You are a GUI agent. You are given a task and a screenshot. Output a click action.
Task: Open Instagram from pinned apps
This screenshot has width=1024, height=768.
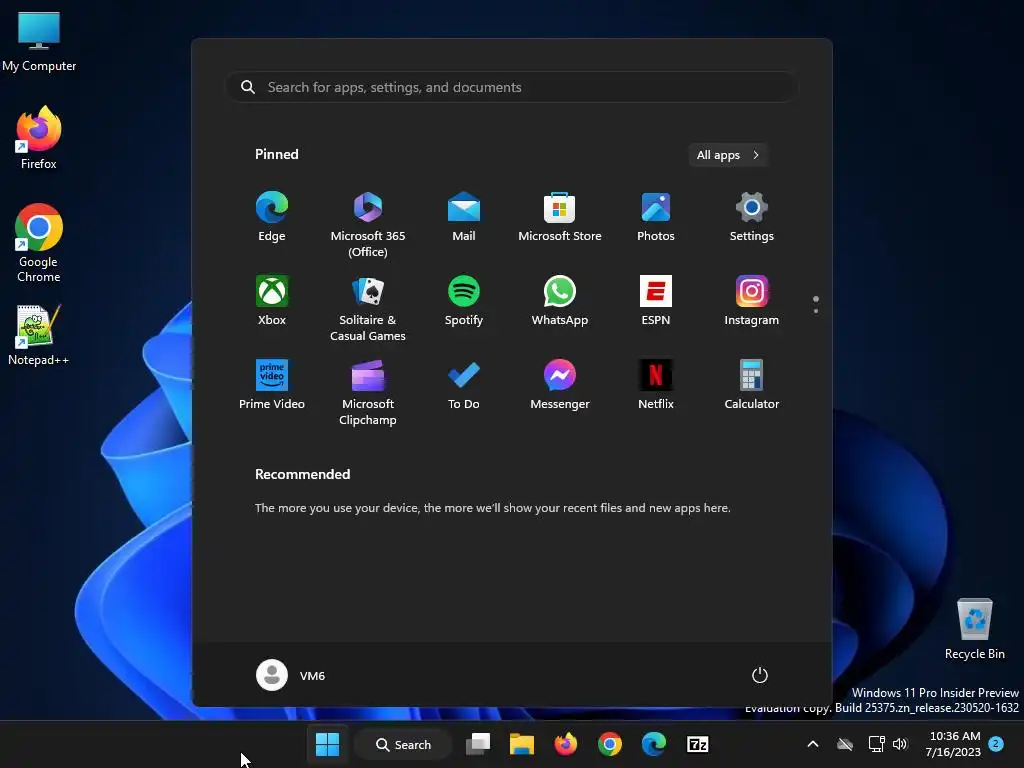click(x=752, y=300)
